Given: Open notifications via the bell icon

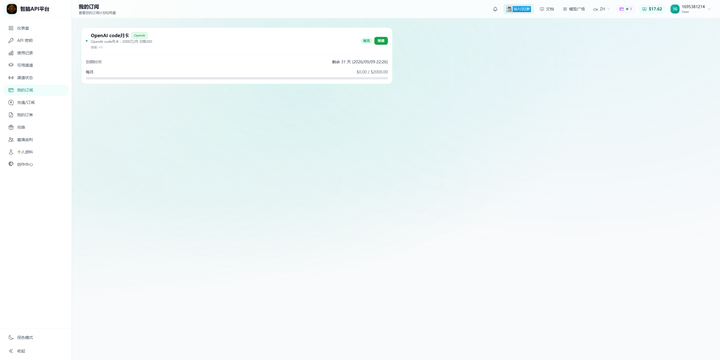Looking at the screenshot, I should (495, 9).
